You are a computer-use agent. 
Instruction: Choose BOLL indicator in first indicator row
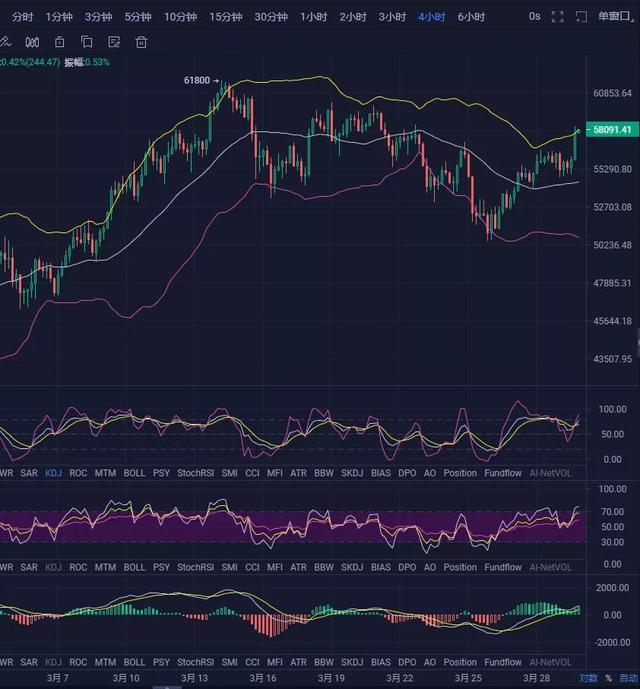pyautogui.click(x=134, y=471)
